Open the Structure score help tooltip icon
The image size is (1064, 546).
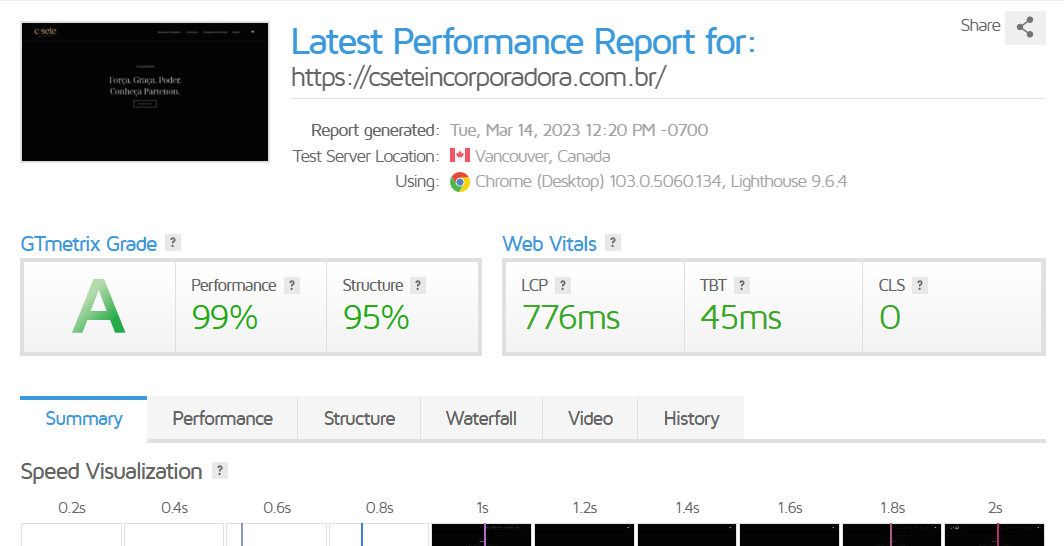click(418, 285)
